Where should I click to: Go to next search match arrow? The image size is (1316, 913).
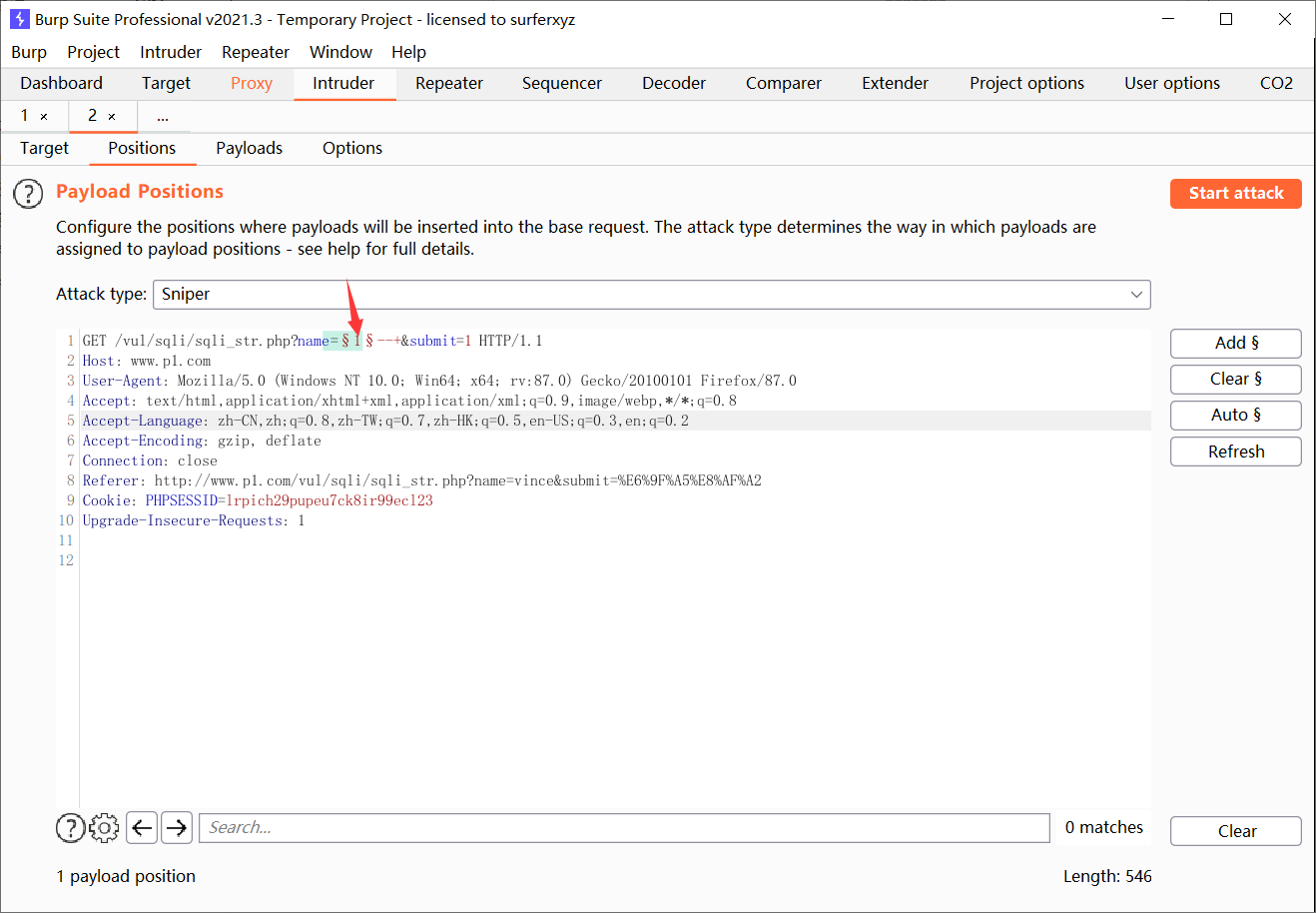[177, 827]
